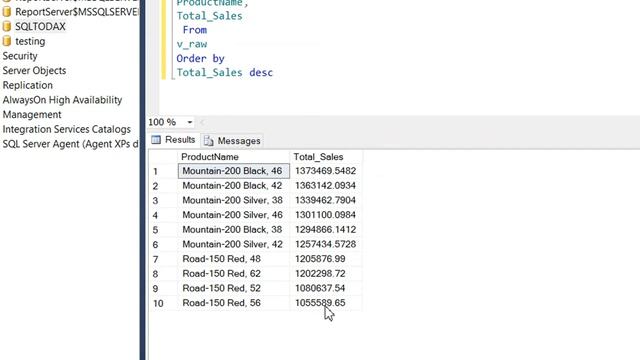640x360 pixels.
Task: Select cell Mountain-200 Black, 46
Action: pyautogui.click(x=233, y=171)
